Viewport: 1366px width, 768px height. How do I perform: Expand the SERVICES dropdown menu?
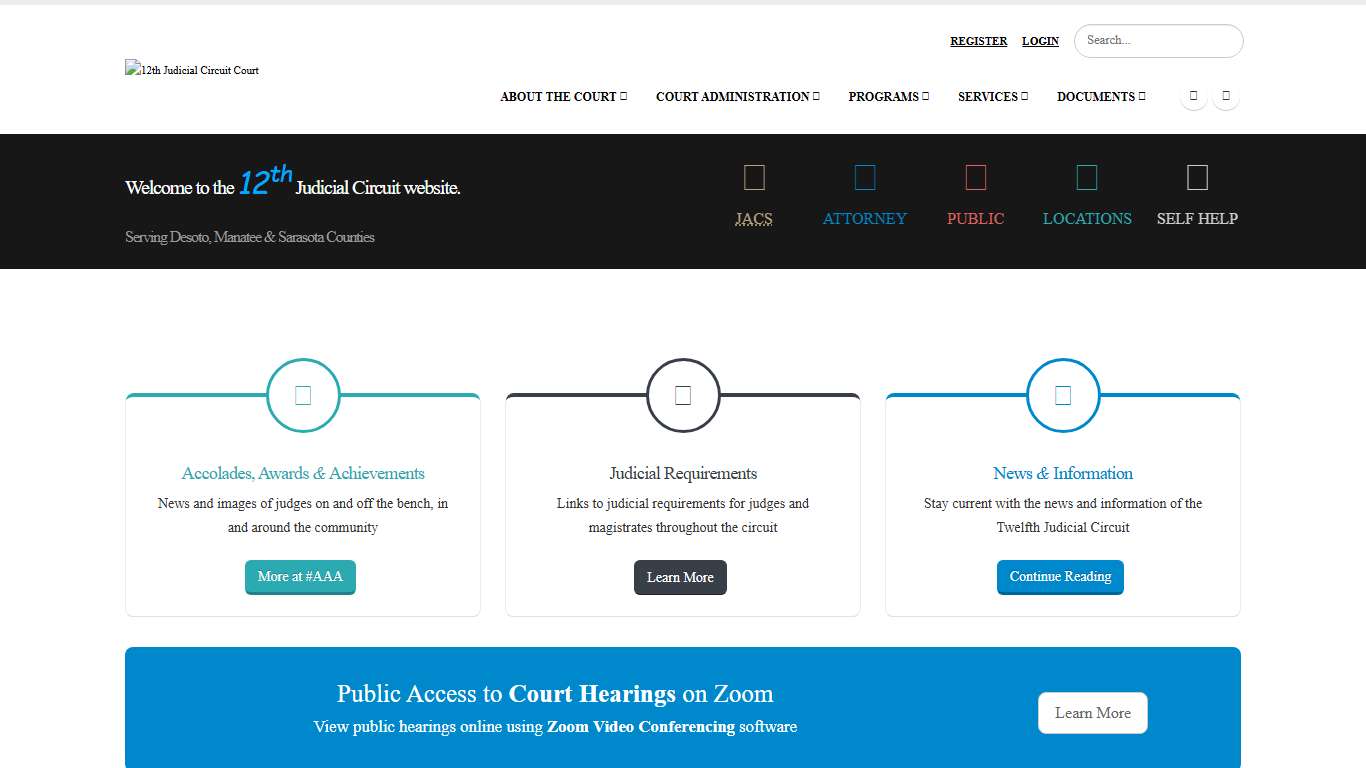point(991,96)
